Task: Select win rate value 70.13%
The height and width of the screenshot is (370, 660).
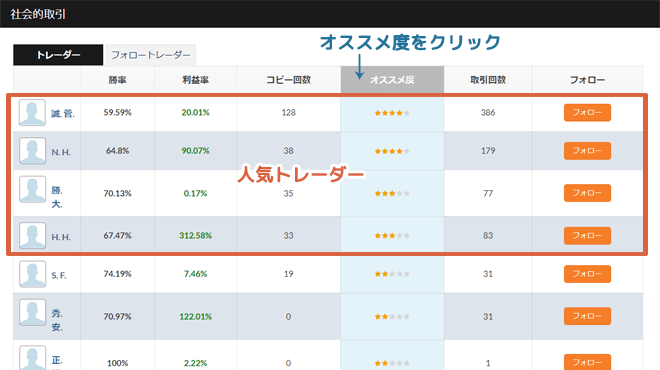Action: 117,193
